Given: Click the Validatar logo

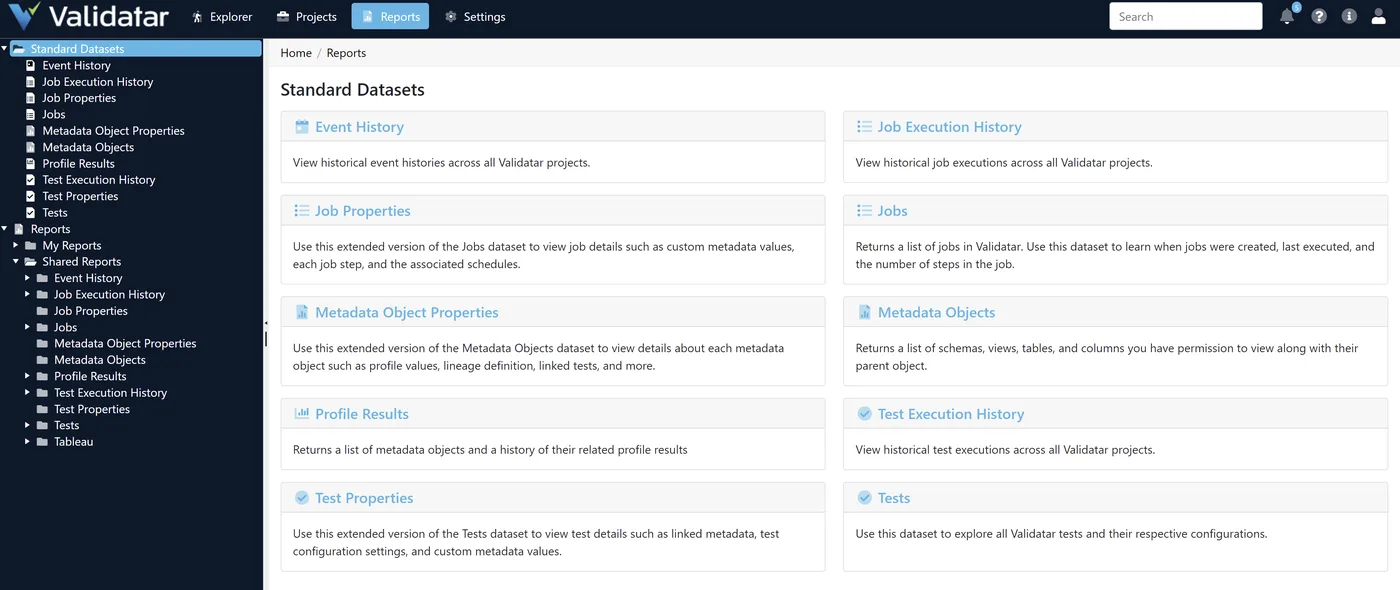Looking at the screenshot, I should coord(90,16).
